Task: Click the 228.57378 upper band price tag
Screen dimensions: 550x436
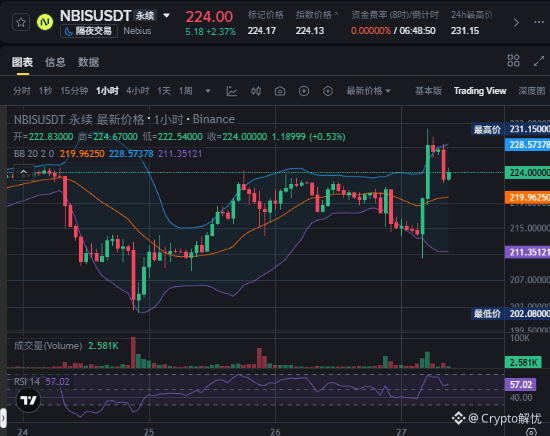Action: [527, 145]
